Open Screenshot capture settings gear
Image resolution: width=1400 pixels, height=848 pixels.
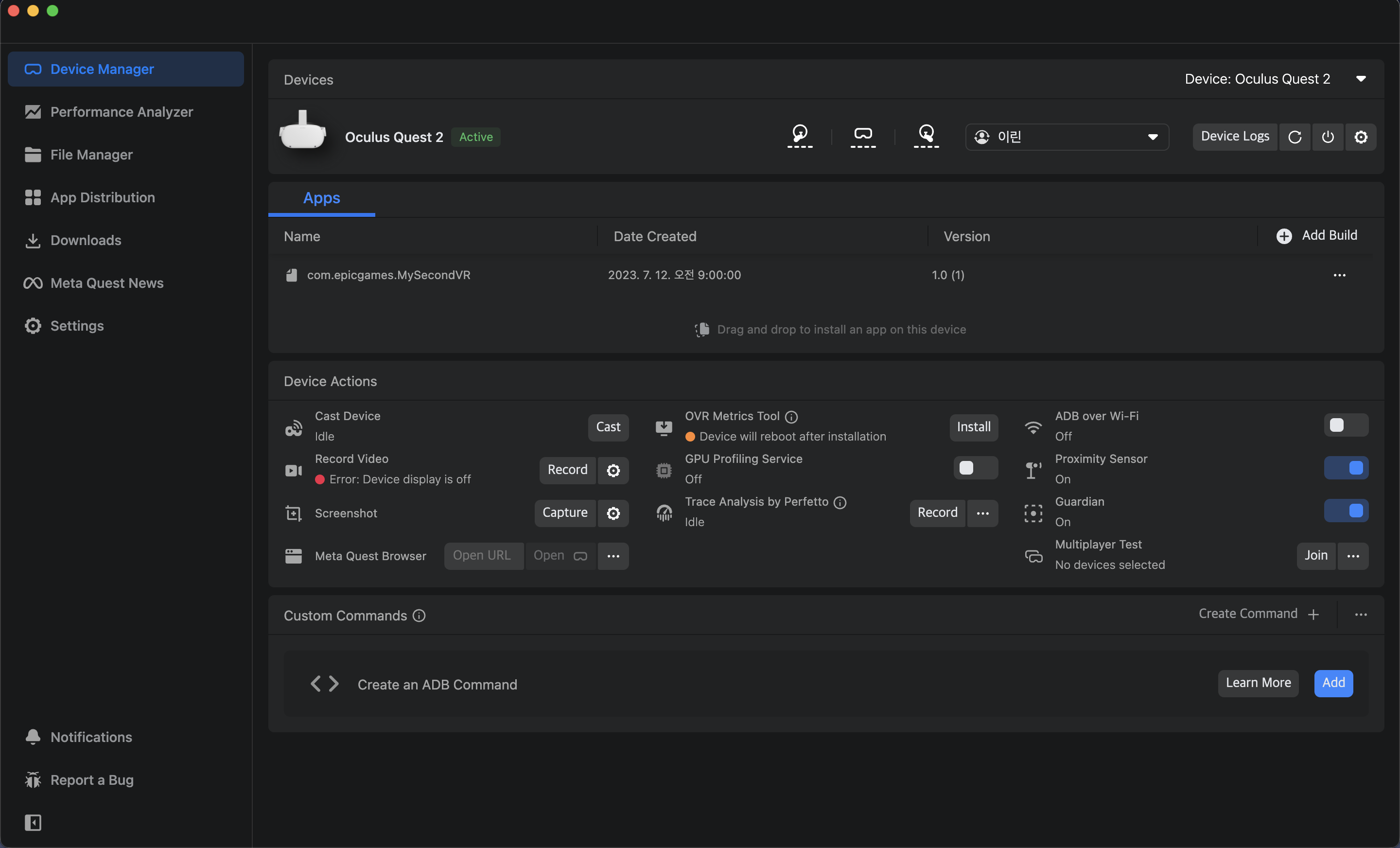pyautogui.click(x=613, y=513)
